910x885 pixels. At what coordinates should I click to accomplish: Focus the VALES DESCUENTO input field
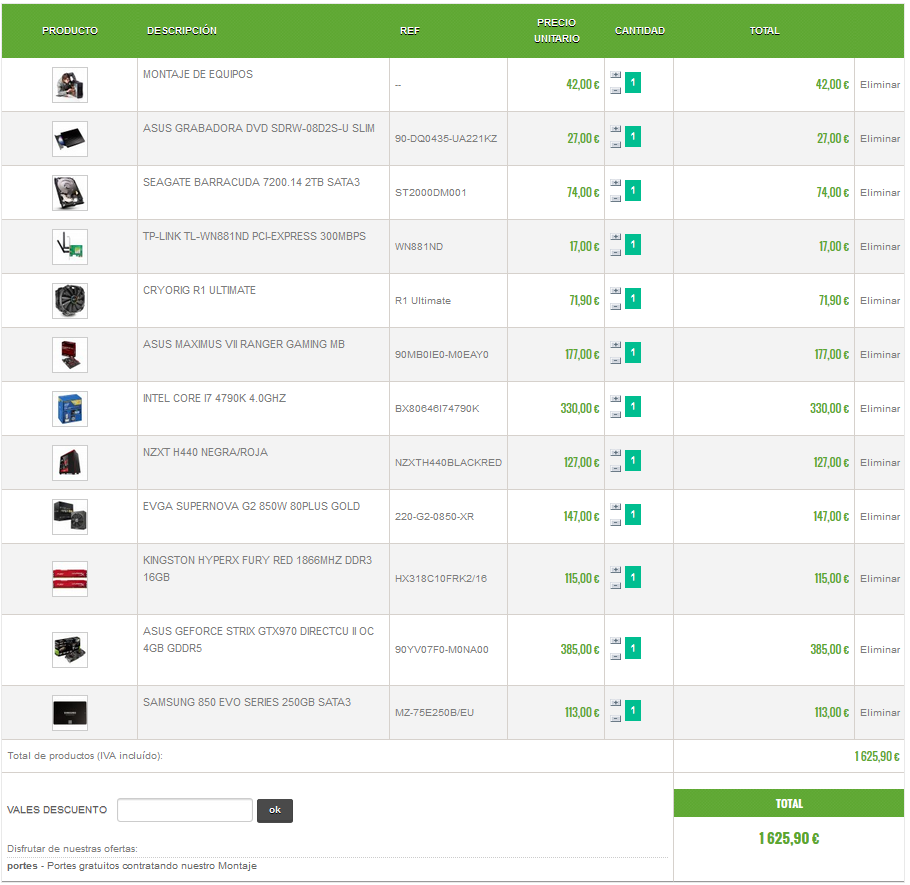185,810
